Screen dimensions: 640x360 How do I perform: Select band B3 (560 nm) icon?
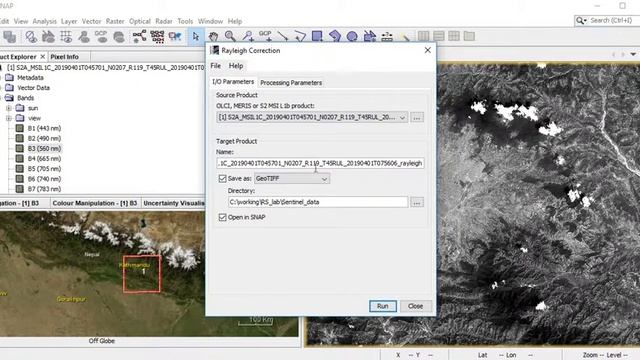[x=19, y=149]
